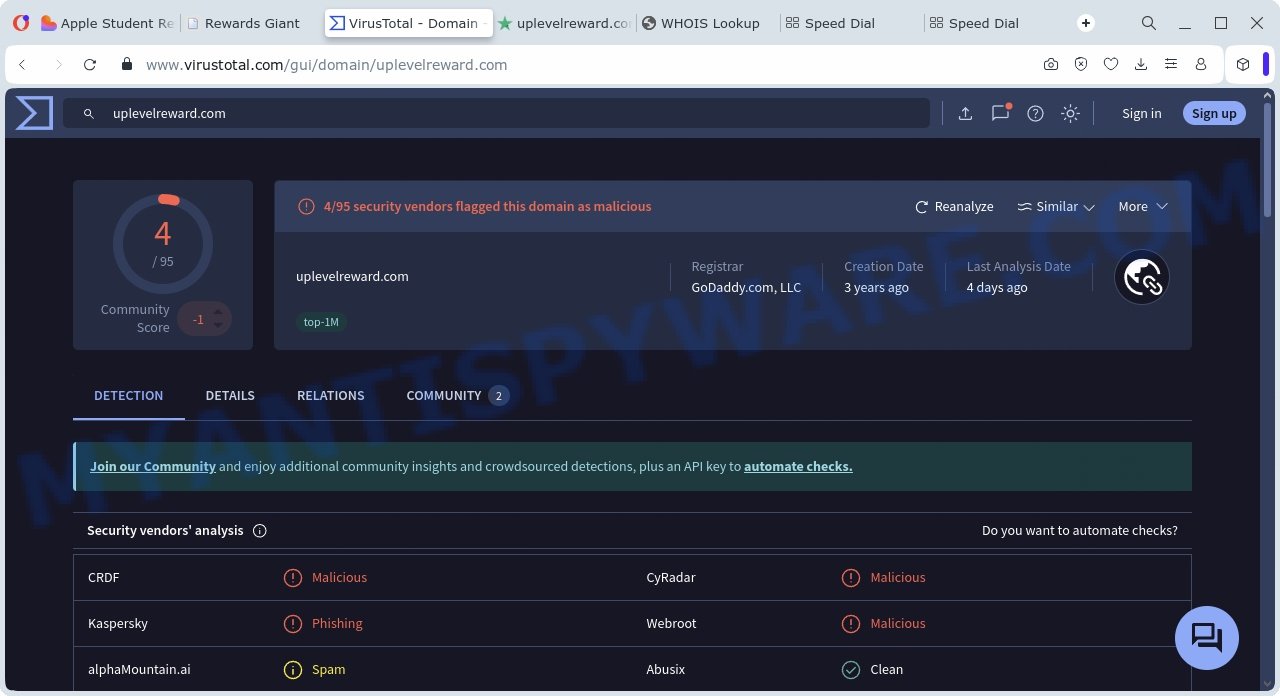The height and width of the screenshot is (696, 1280).
Task: Open the browser downloads icon
Action: (1140, 64)
